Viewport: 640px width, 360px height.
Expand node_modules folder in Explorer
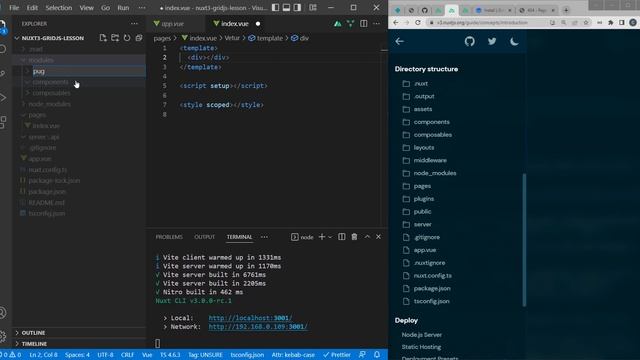tap(49, 104)
